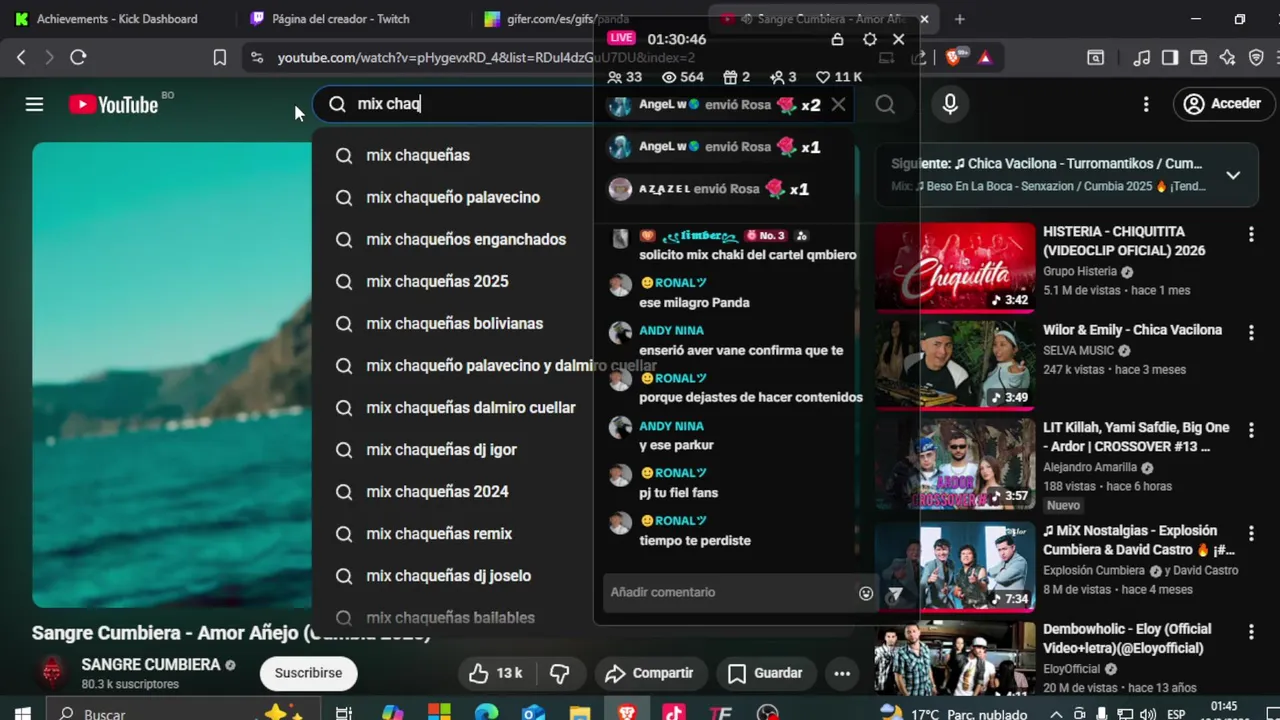The height and width of the screenshot is (720, 1280).
Task: Select the suggestion mix chaqueñas 2024
Action: 437,492
